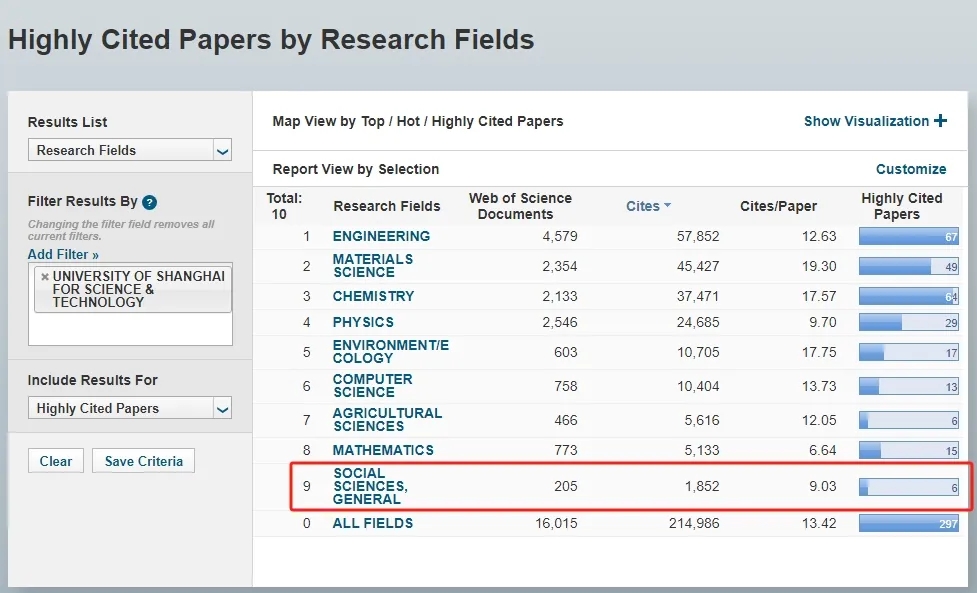Viewport: 977px width, 593px height.
Task: Open the COMPUTER SCIENCE field link
Action: [372, 385]
